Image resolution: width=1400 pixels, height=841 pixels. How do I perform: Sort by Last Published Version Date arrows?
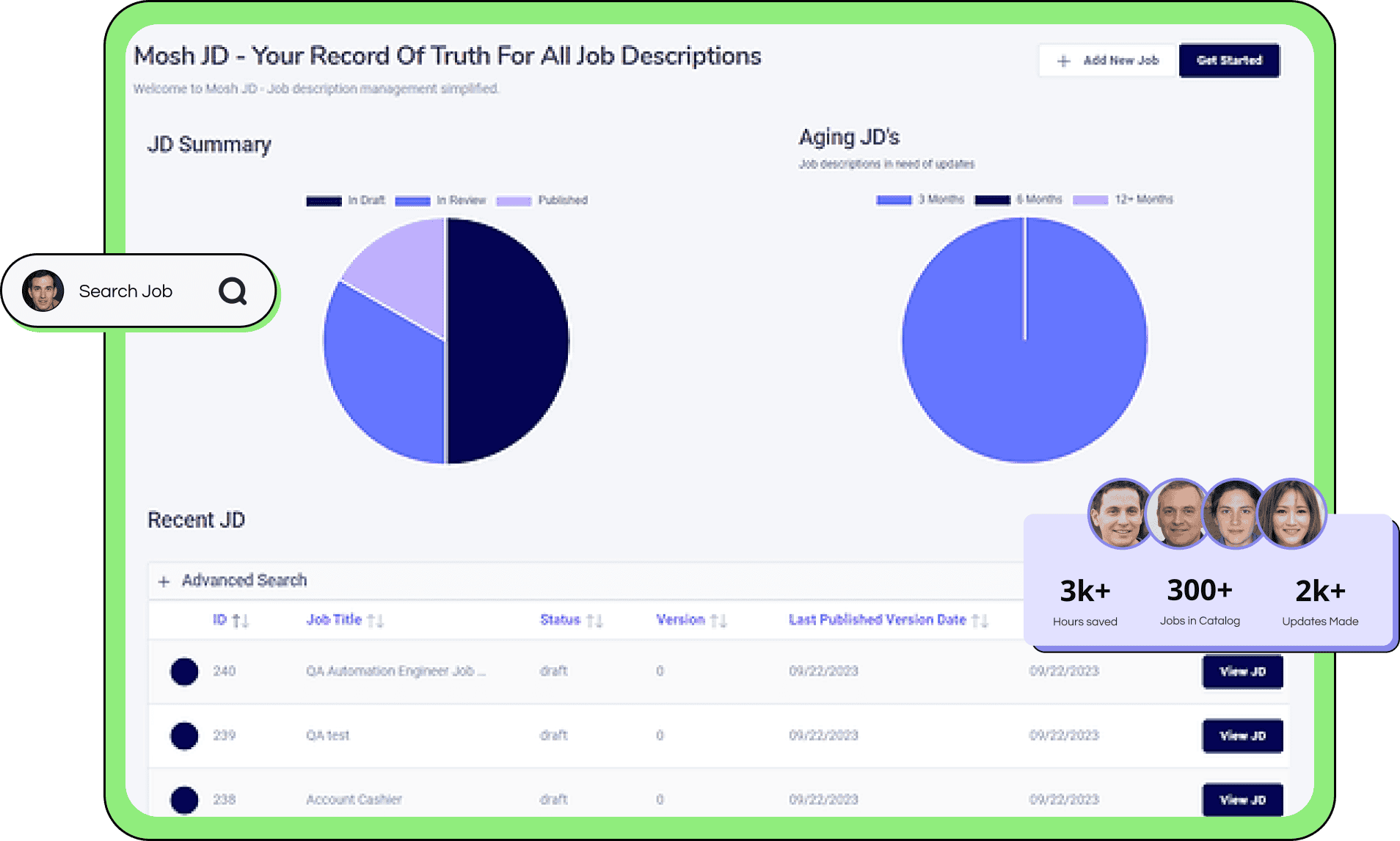click(x=980, y=621)
